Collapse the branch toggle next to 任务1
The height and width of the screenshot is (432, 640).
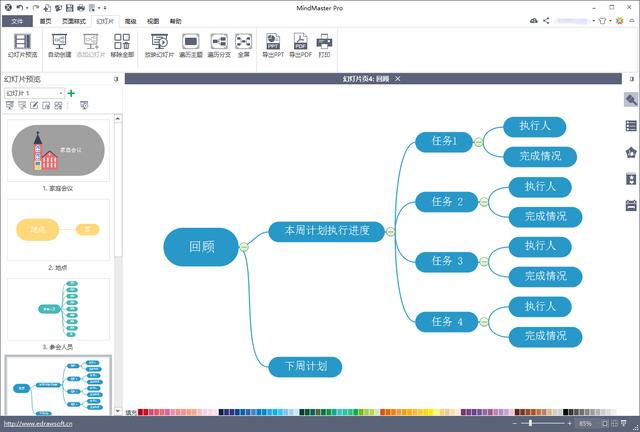(x=478, y=142)
